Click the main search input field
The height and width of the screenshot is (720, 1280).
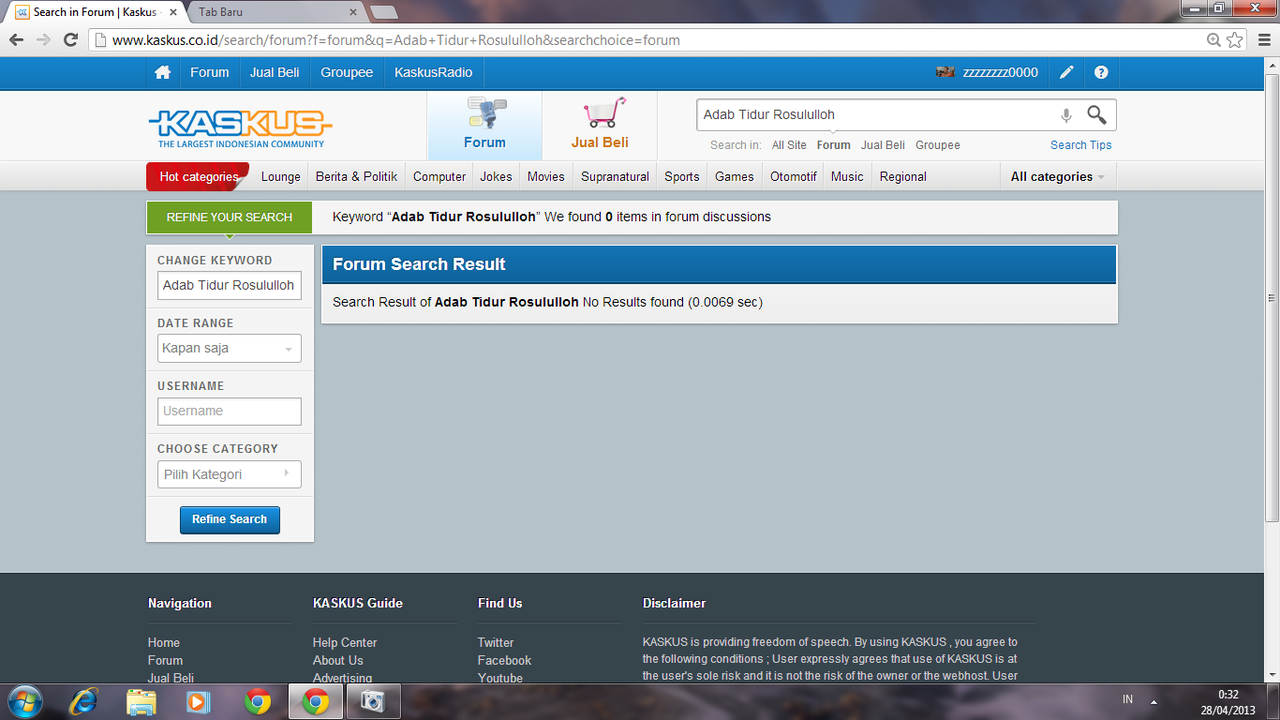pos(876,115)
